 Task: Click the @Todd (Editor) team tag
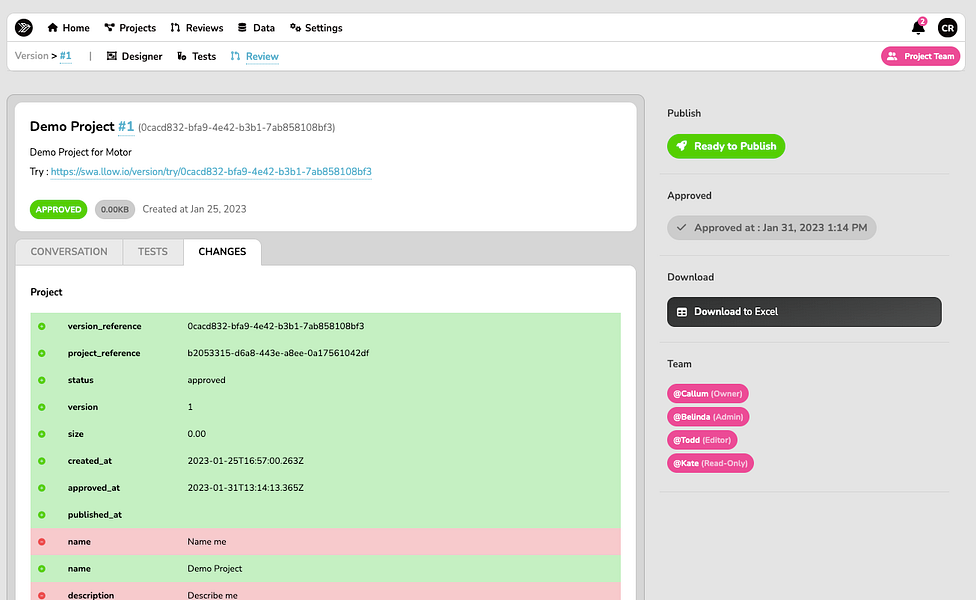point(702,440)
